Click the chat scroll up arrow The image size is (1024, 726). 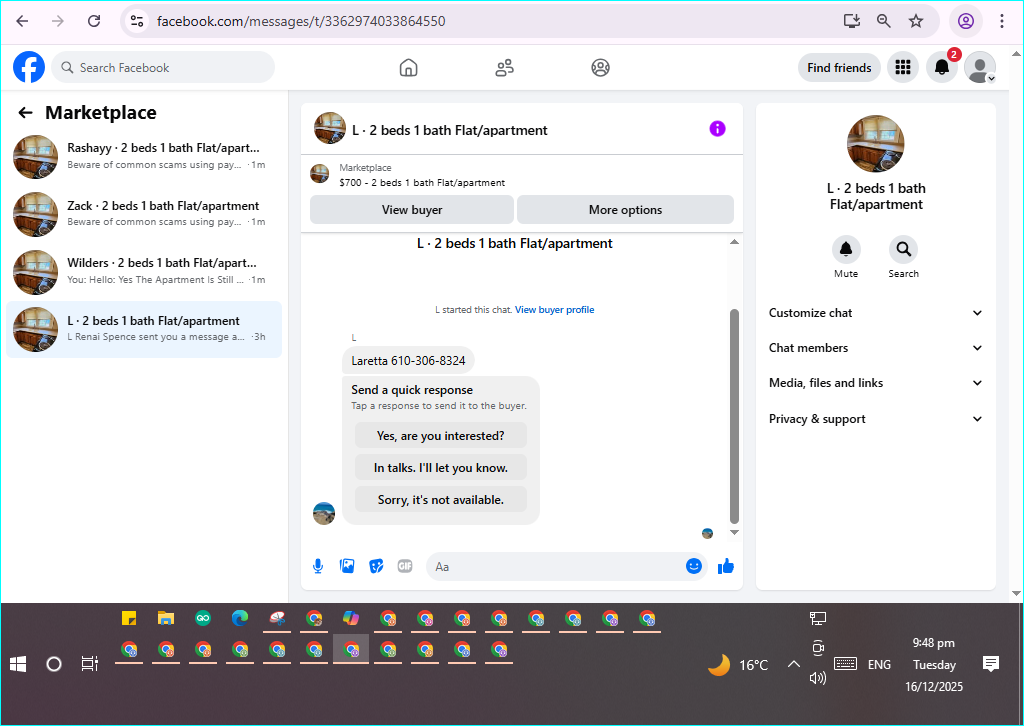click(734, 242)
